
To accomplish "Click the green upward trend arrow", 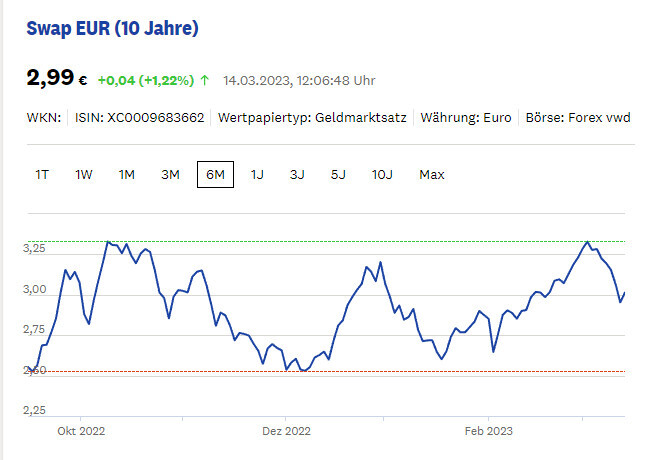I will [205, 80].
